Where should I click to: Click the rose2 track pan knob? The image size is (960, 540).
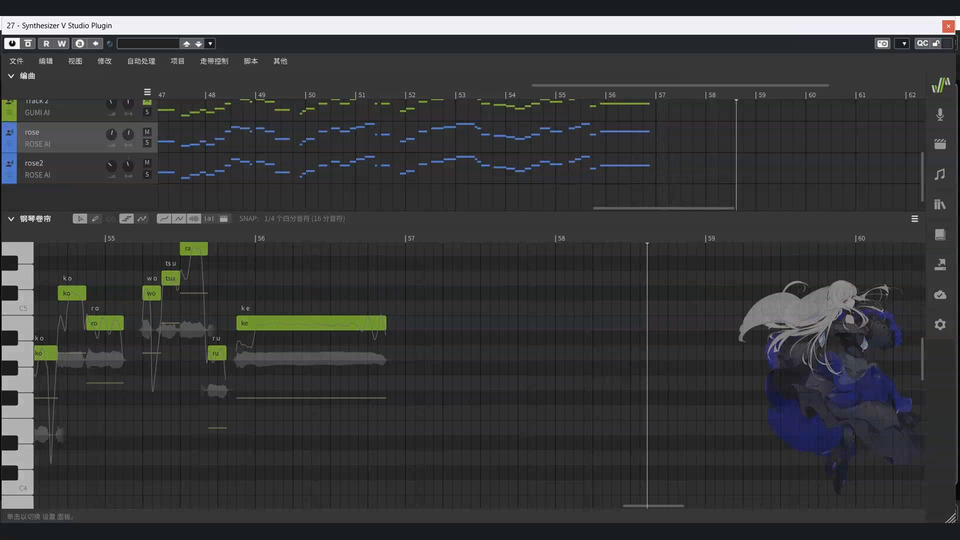[x=128, y=165]
